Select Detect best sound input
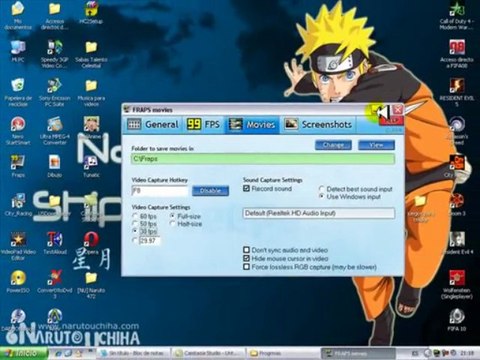 [322, 189]
